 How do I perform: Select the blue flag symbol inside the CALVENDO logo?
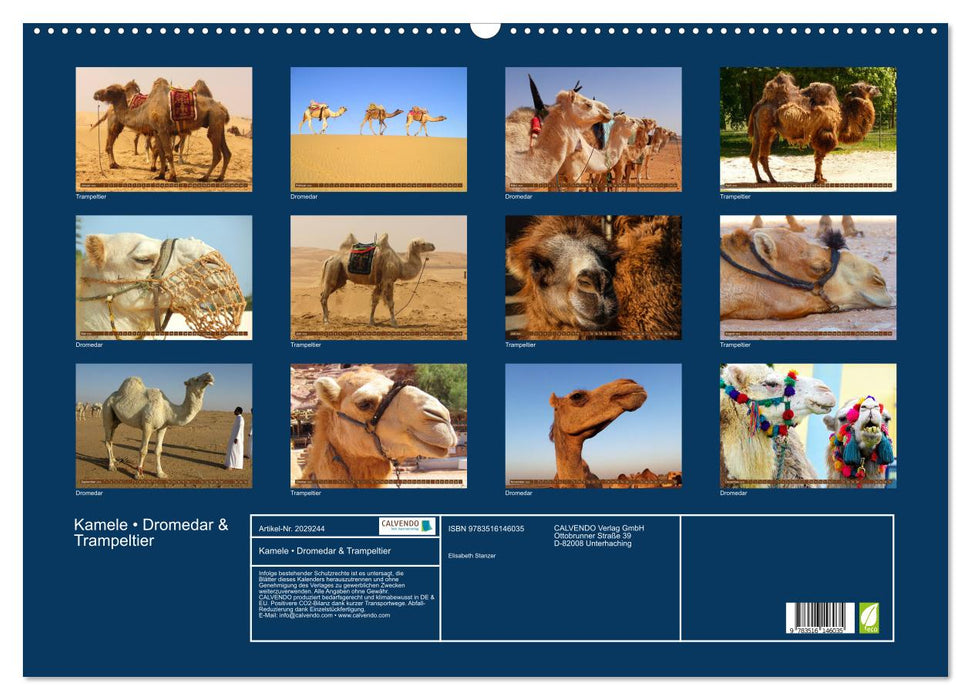point(425,524)
